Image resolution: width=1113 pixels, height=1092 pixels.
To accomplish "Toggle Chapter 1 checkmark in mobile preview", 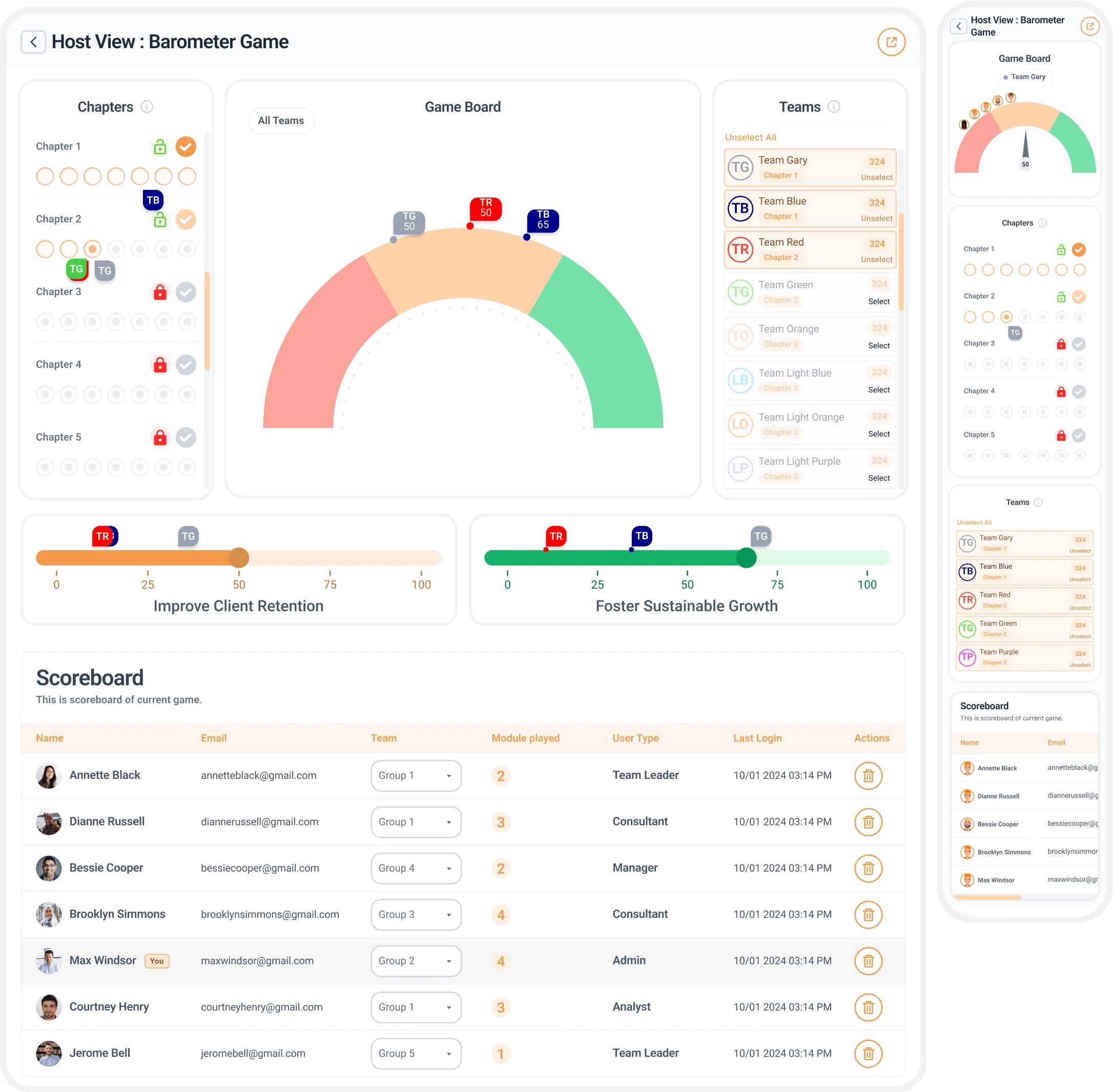I will [x=1079, y=250].
